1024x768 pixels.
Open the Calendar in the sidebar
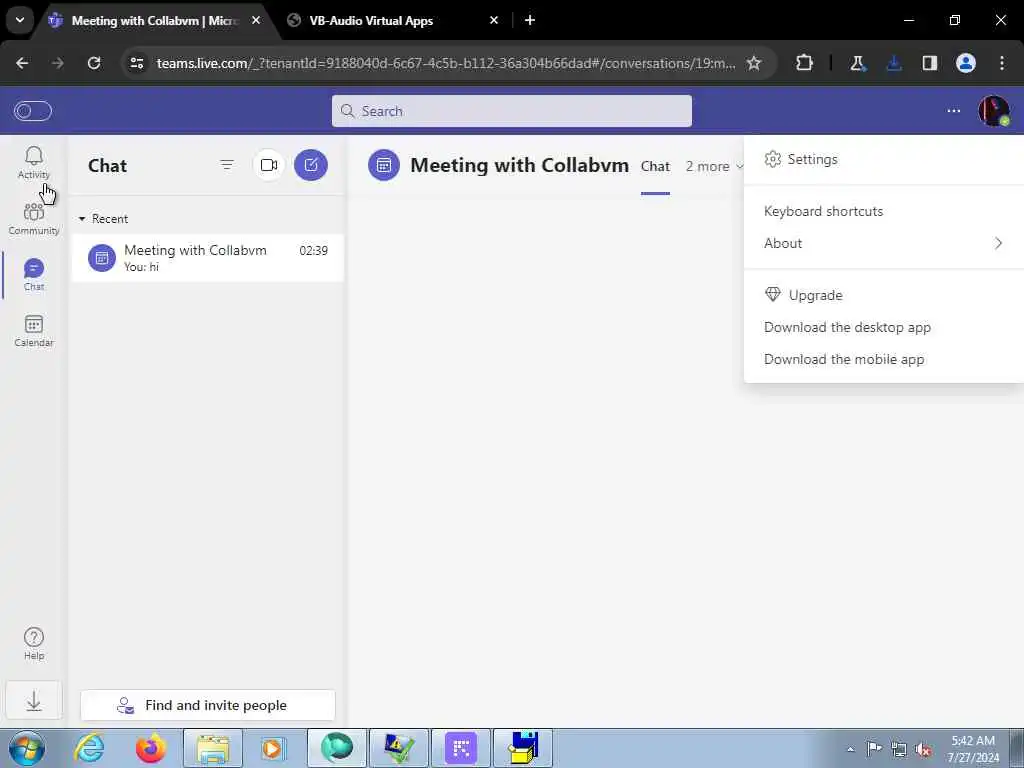[x=33, y=330]
